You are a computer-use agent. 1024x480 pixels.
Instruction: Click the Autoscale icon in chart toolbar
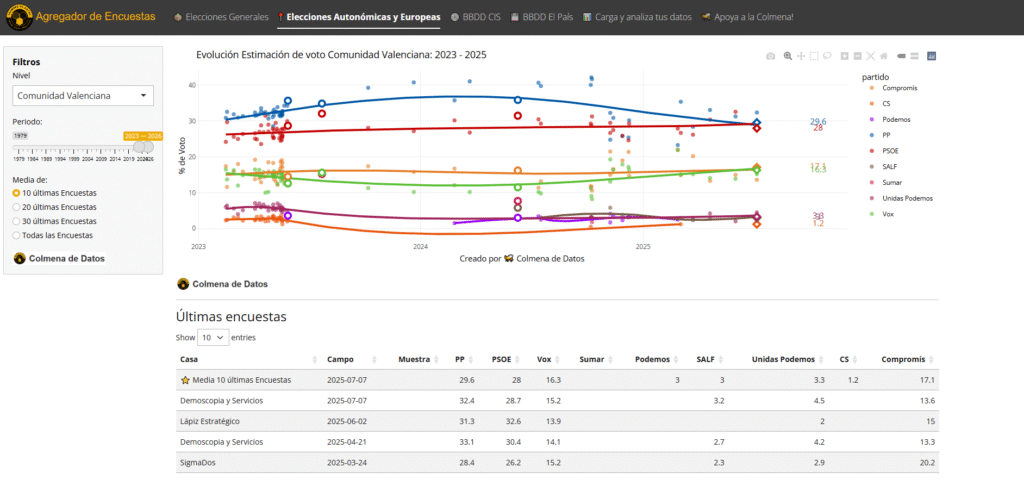(x=871, y=56)
